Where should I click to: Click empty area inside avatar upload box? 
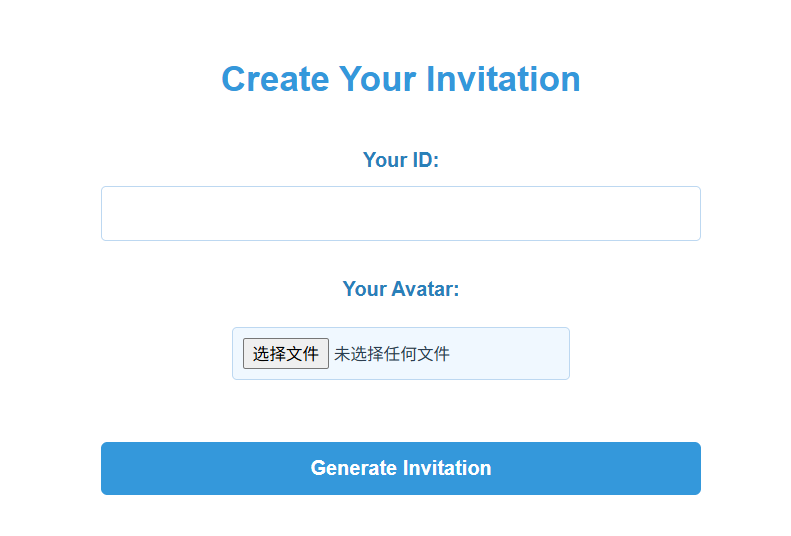(x=510, y=353)
